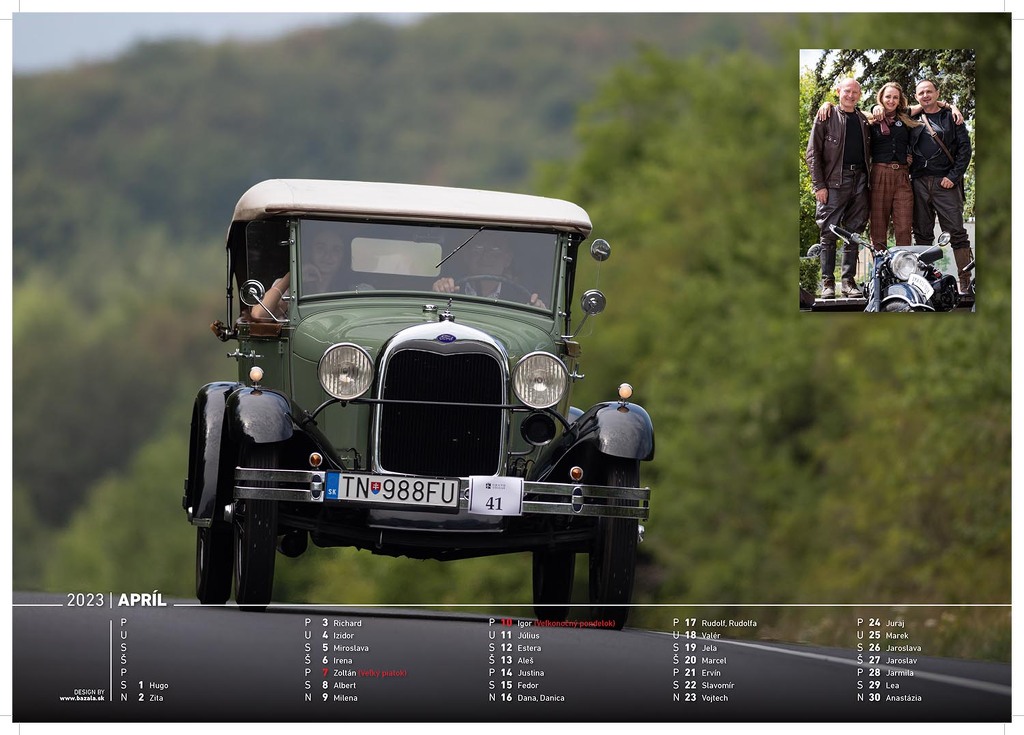The image size is (1024, 735).
Task: Click the car's right round headlight
Action: point(540,379)
